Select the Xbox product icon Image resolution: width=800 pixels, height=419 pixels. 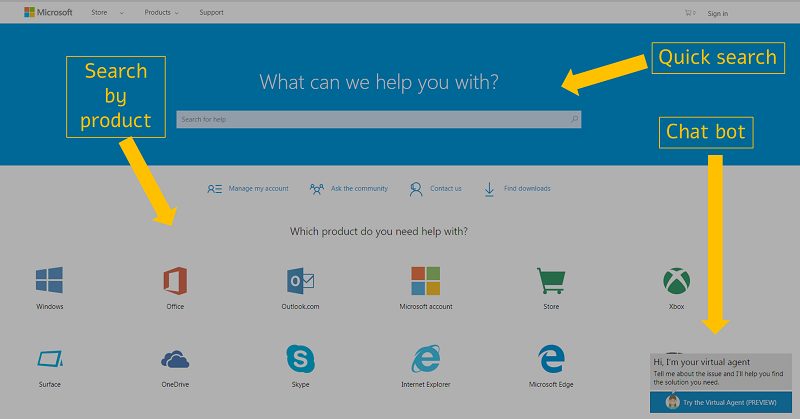pyautogui.click(x=677, y=281)
